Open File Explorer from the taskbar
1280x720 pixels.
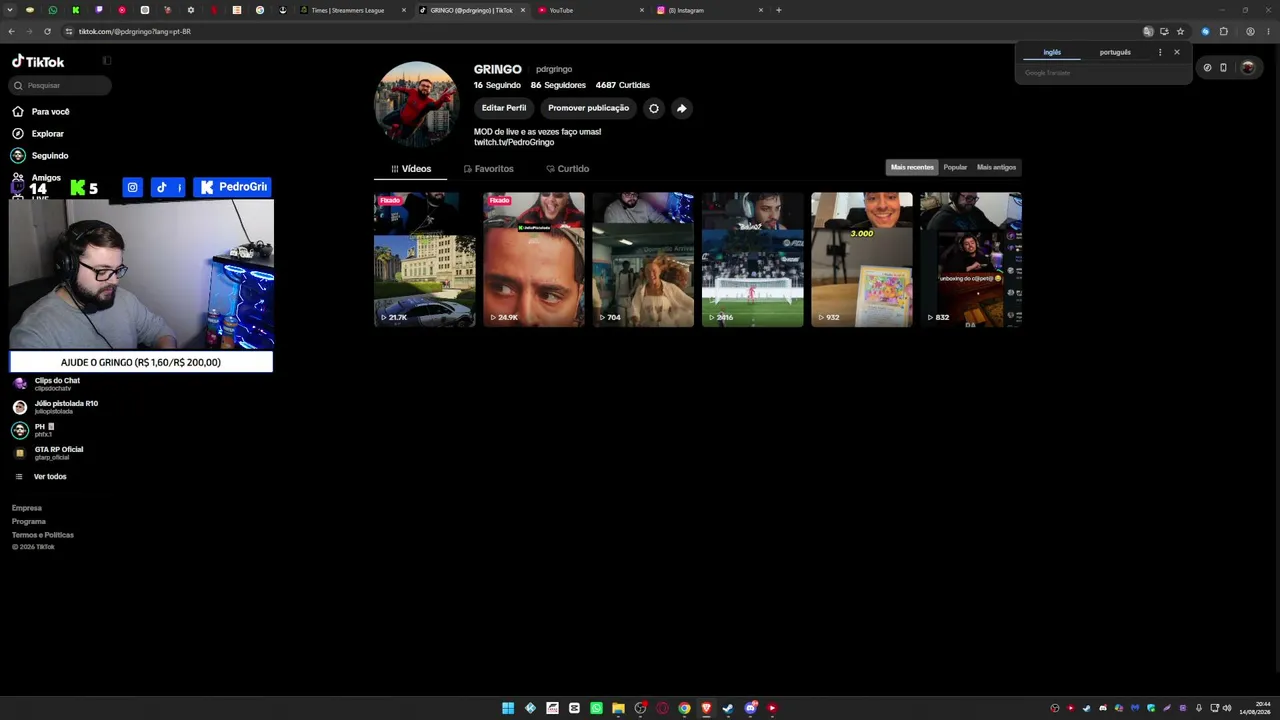(618, 708)
